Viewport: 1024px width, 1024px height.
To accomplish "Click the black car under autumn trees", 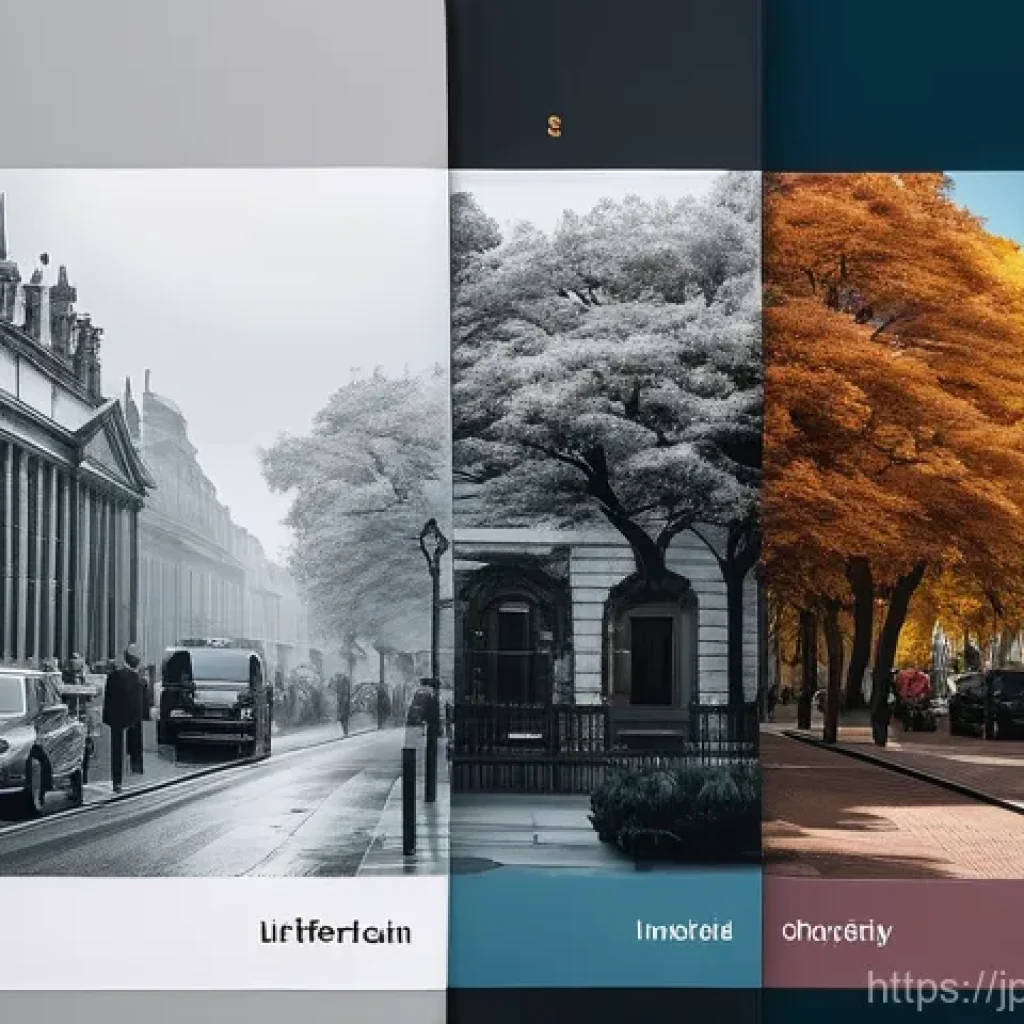I will pyautogui.click(x=987, y=704).
